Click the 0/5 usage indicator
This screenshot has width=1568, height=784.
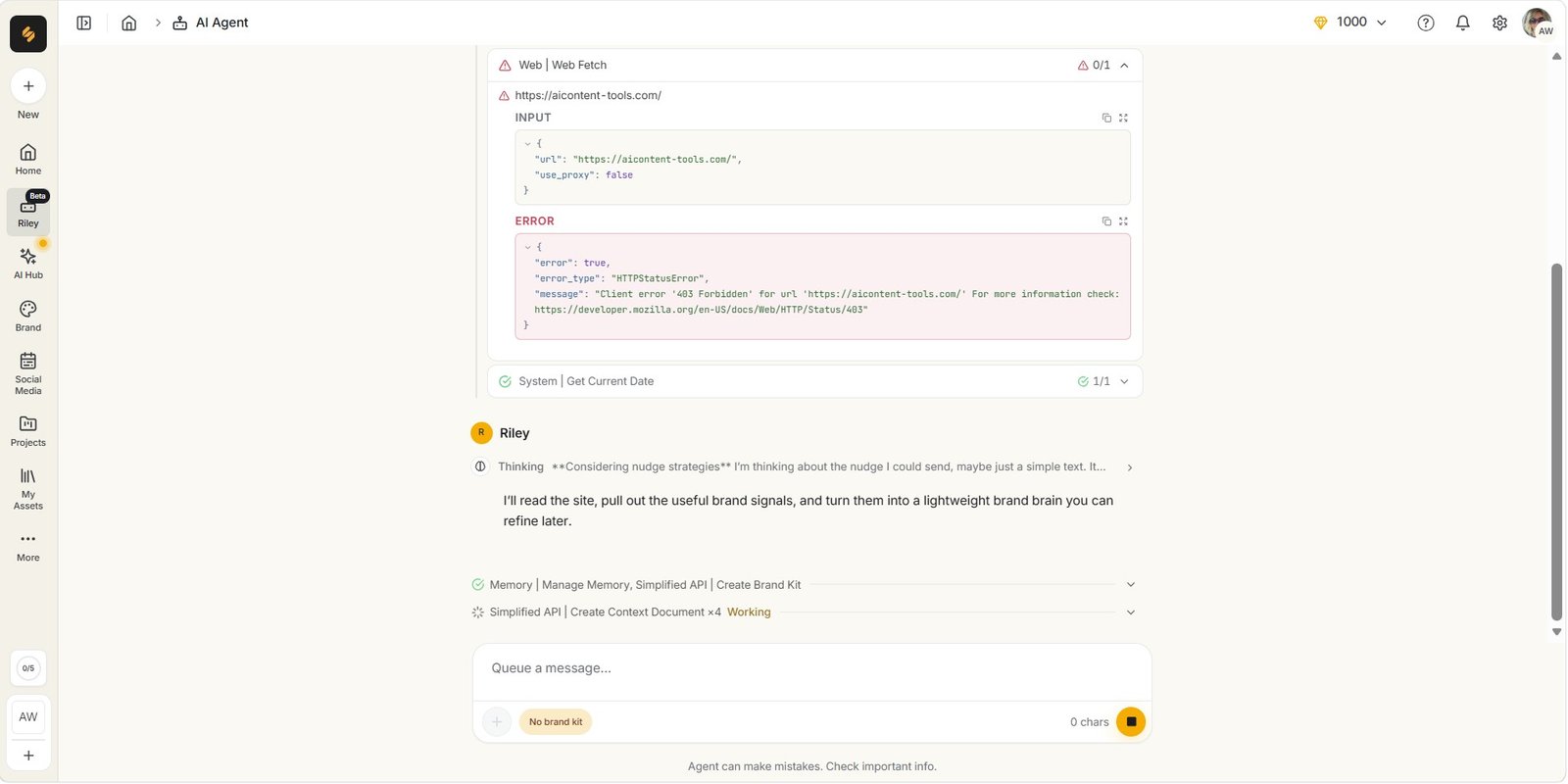point(28,668)
